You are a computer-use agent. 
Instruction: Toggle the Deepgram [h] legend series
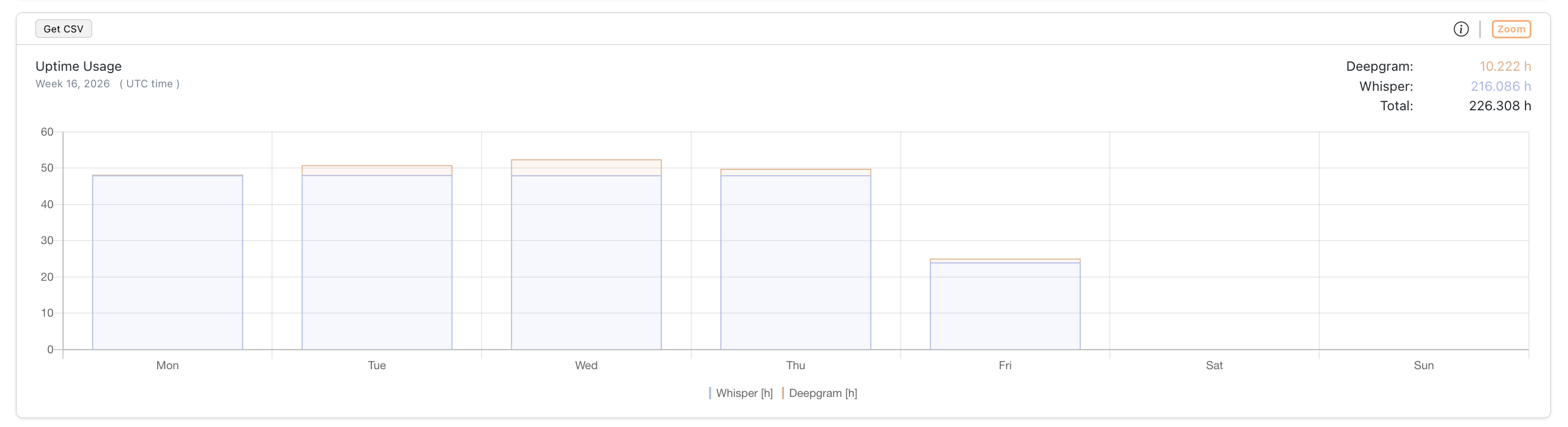[822, 393]
